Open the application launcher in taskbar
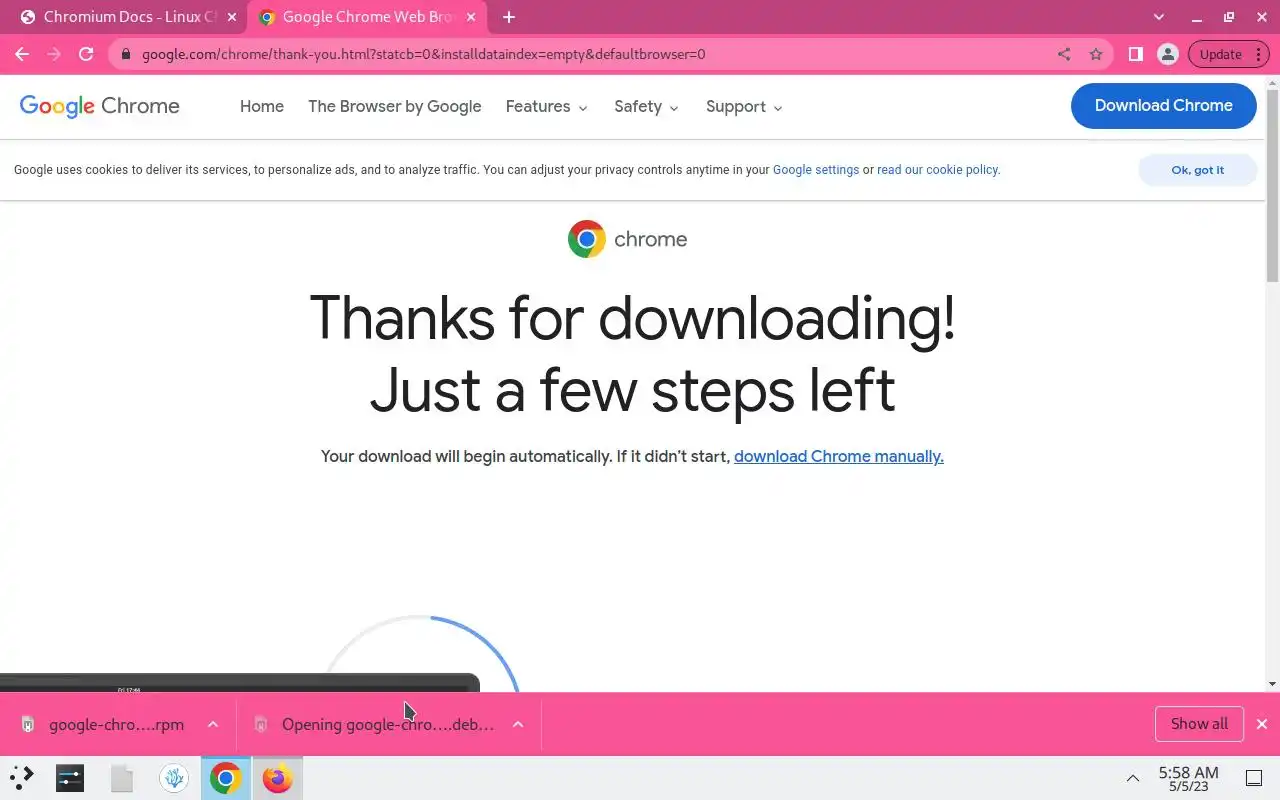Image resolution: width=1280 pixels, height=800 pixels. pos(22,777)
